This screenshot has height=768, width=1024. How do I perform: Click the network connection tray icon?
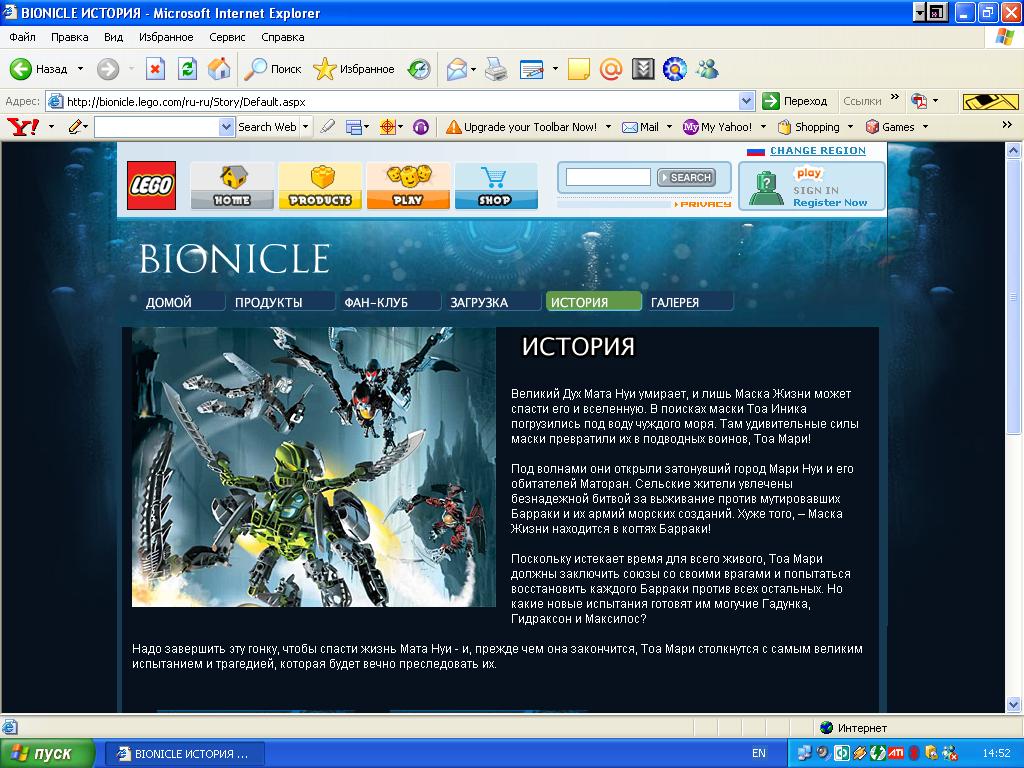(805, 753)
